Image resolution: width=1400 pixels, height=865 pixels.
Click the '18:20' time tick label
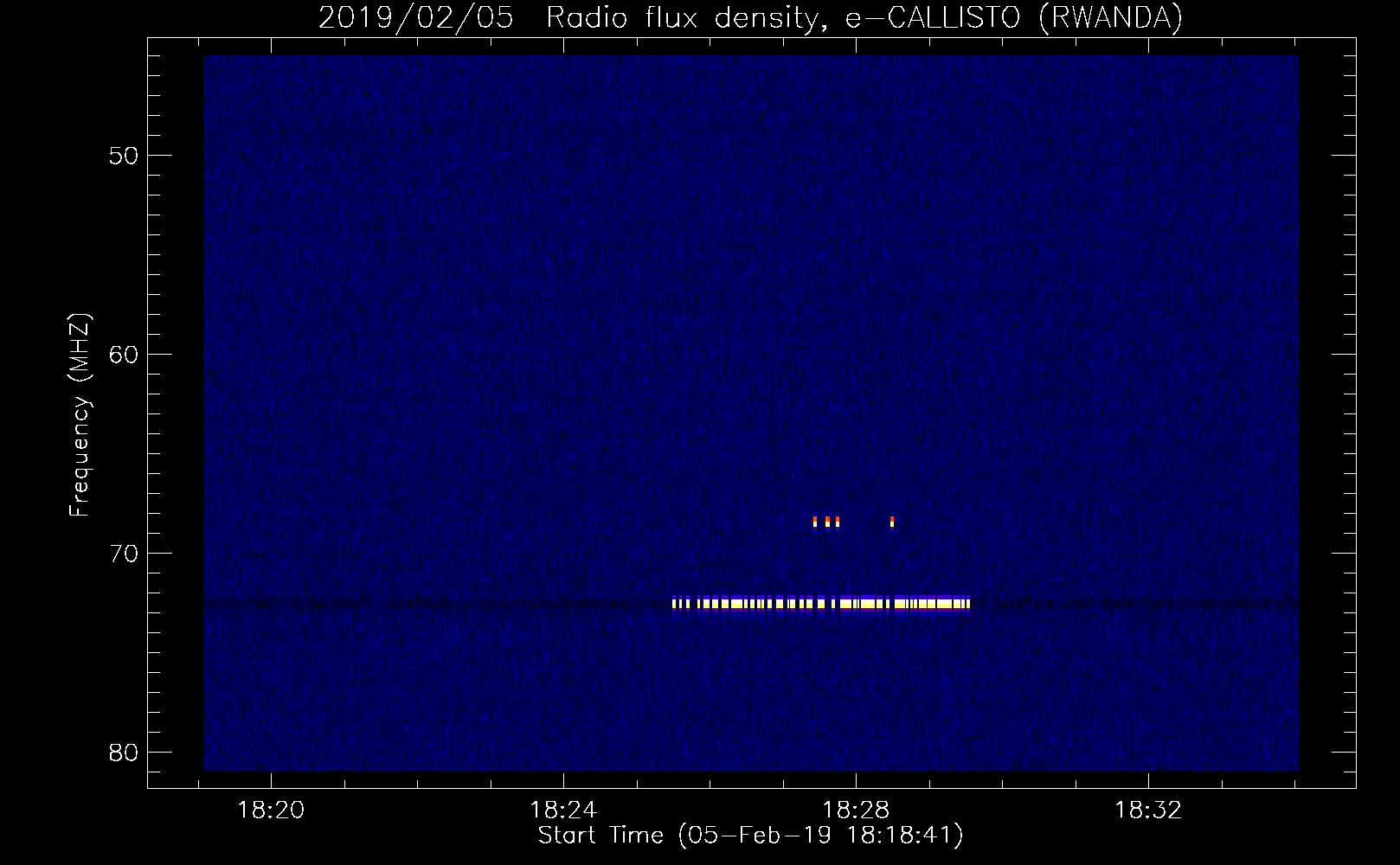coord(271,810)
